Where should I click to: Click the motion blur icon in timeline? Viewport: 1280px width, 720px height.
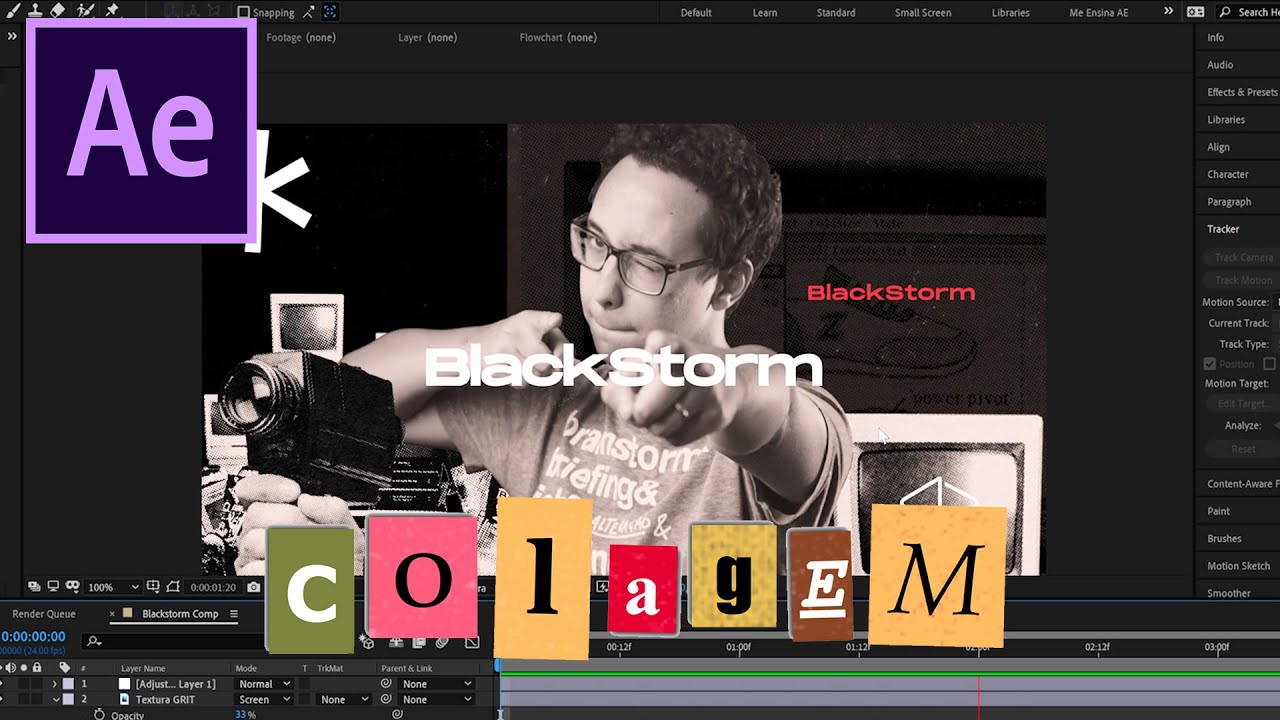tap(442, 643)
